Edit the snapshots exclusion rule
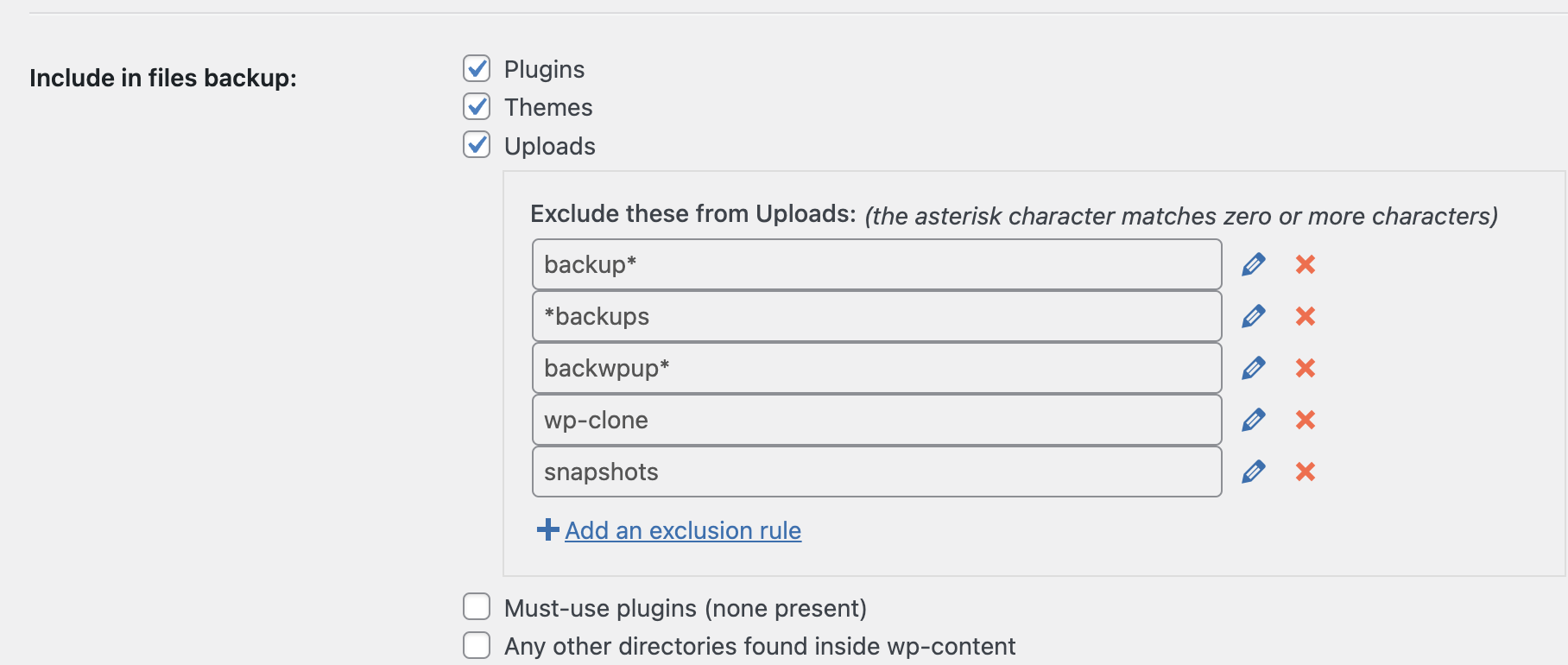The height and width of the screenshot is (665, 1568). click(x=1254, y=472)
